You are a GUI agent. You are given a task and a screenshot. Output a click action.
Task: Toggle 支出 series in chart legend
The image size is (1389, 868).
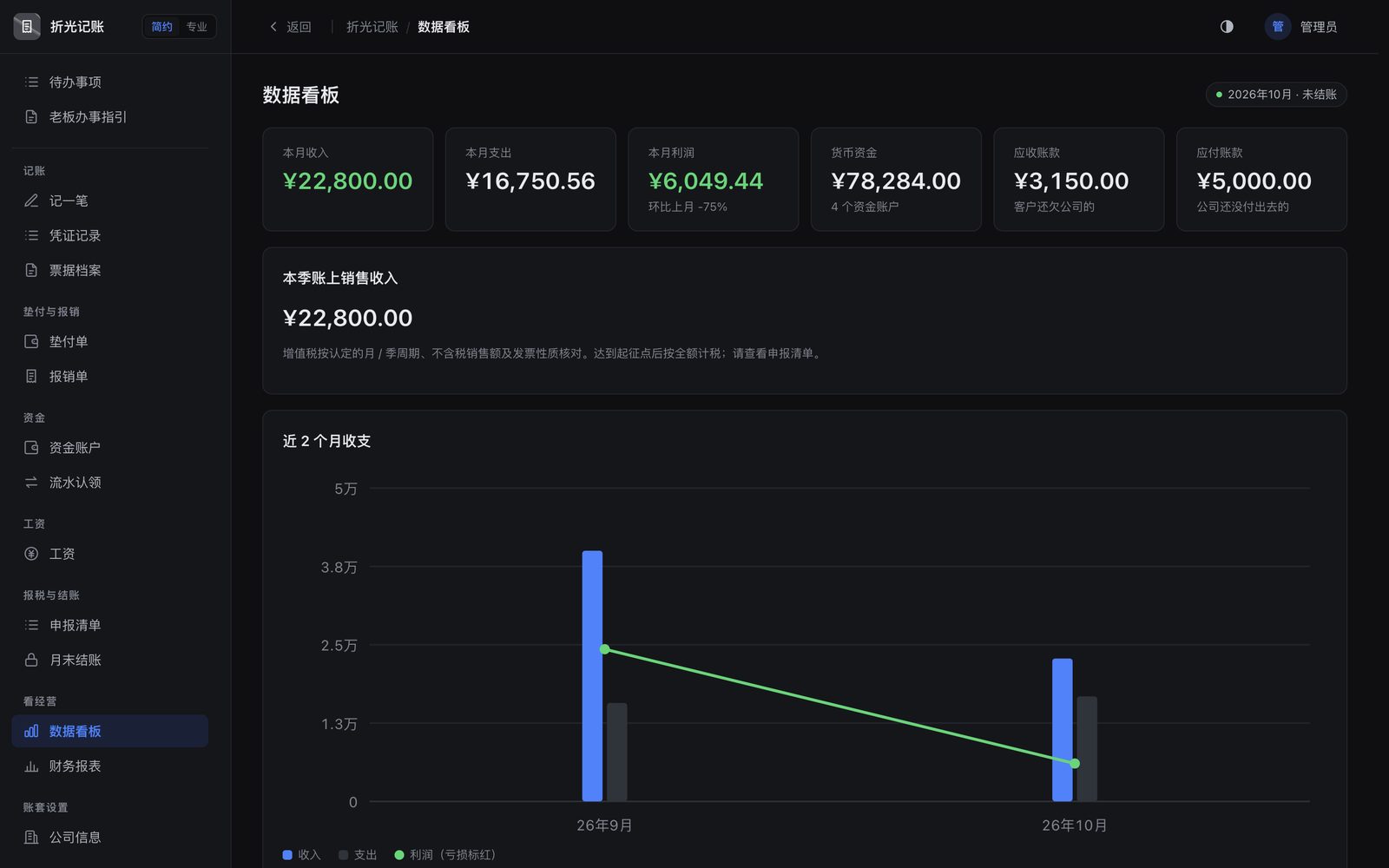pyautogui.click(x=358, y=855)
